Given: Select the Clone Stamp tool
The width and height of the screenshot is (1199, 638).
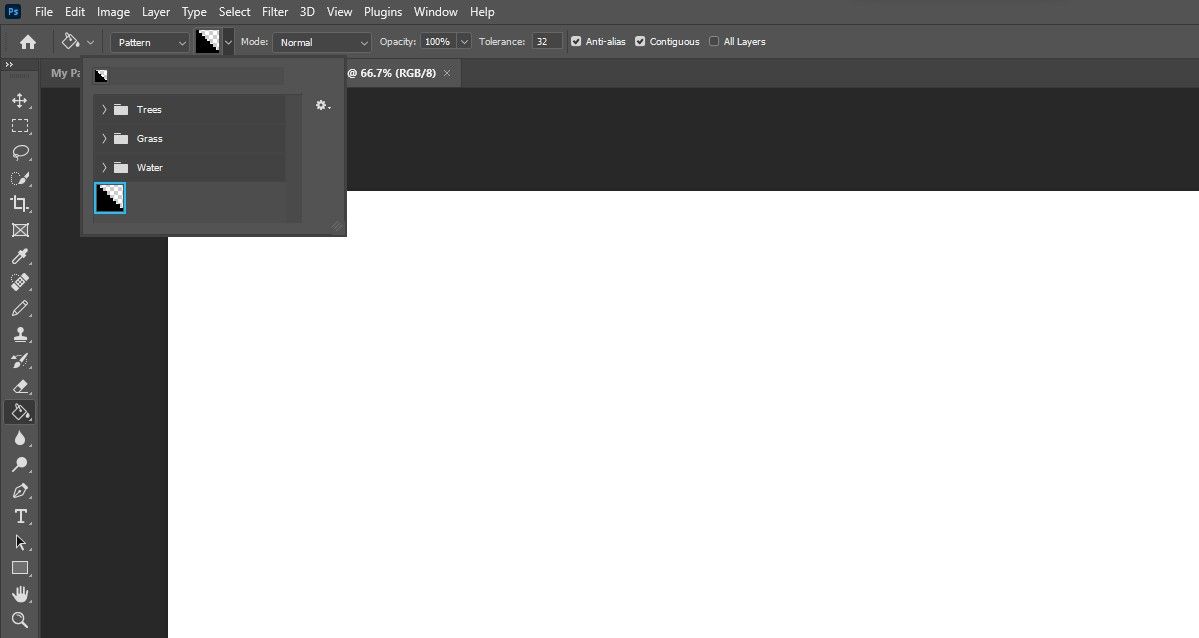Looking at the screenshot, I should (20, 334).
